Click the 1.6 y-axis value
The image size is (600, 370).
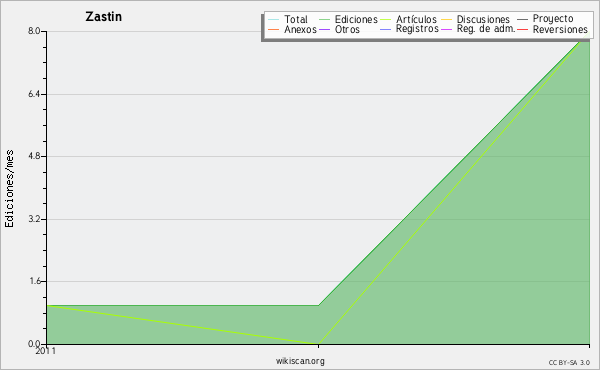(34, 281)
